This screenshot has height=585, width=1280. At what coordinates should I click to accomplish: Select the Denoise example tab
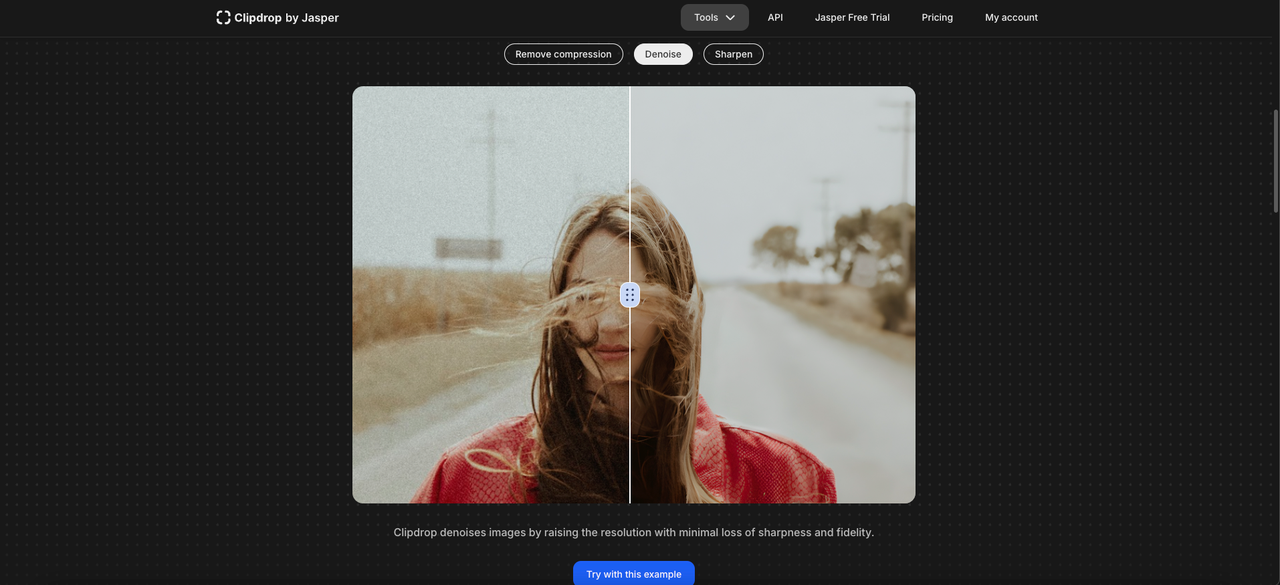tap(663, 54)
